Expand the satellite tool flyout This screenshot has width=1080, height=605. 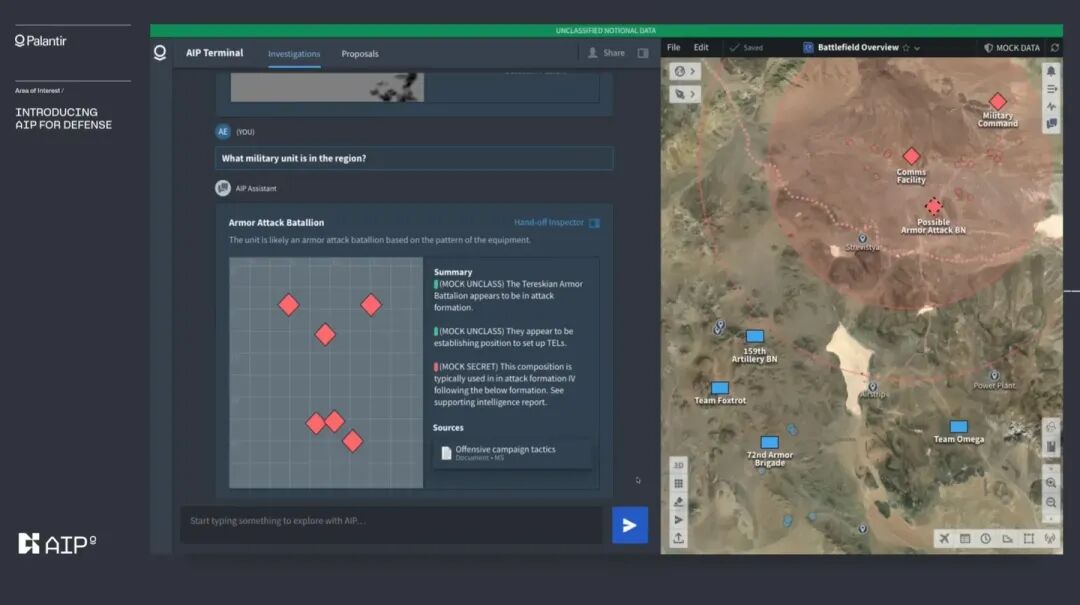click(x=685, y=94)
